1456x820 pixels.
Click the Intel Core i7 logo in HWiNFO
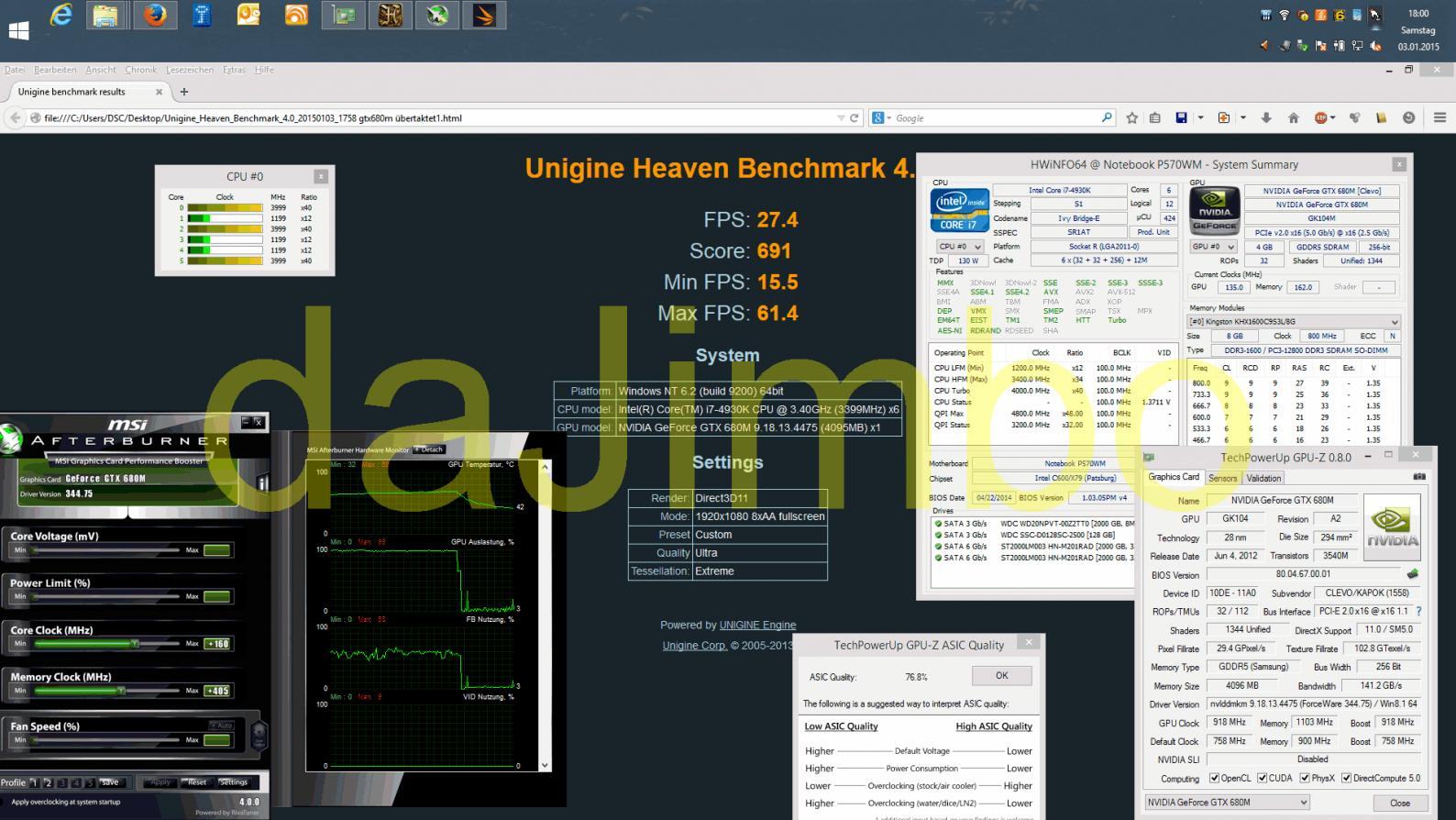pyautogui.click(x=960, y=210)
